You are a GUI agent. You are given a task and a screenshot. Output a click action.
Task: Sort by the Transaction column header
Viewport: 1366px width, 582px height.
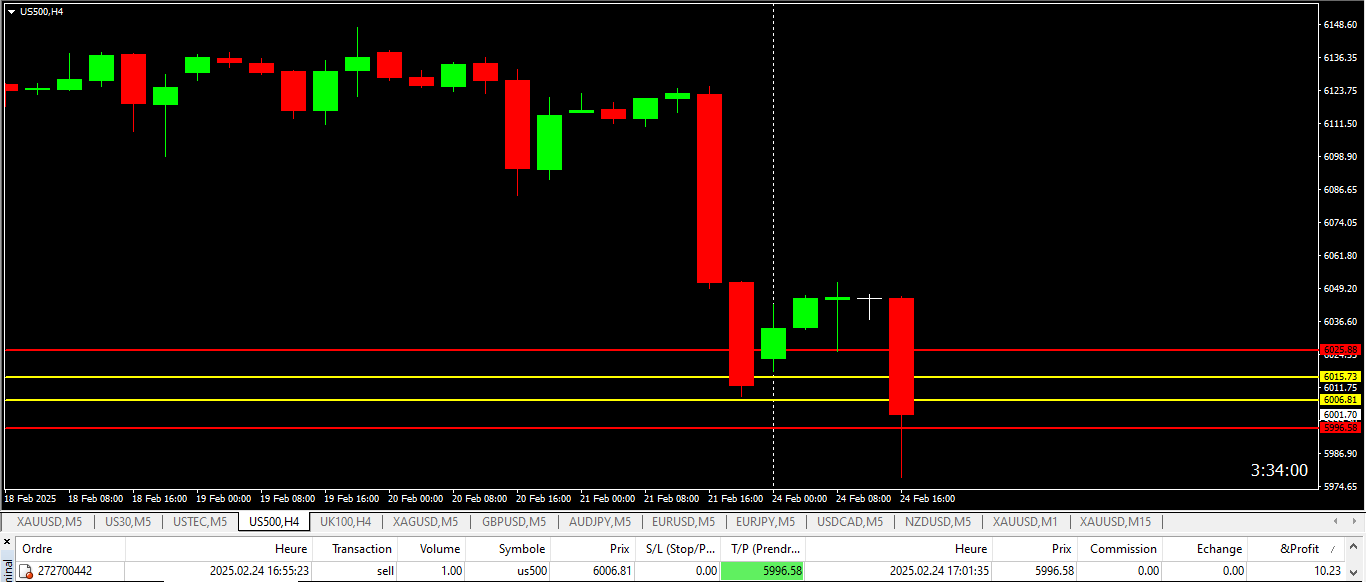coord(355,548)
